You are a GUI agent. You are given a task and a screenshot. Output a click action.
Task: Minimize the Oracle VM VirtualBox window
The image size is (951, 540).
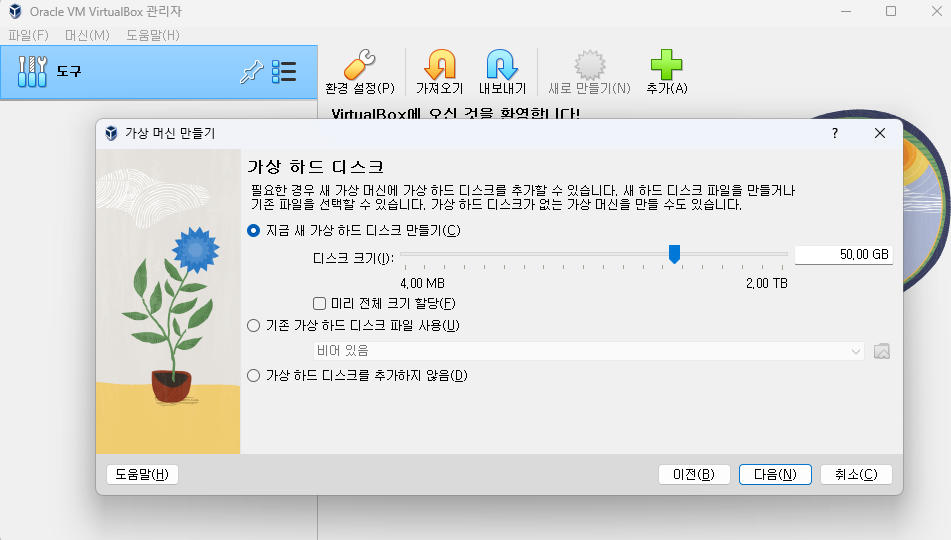click(x=846, y=12)
